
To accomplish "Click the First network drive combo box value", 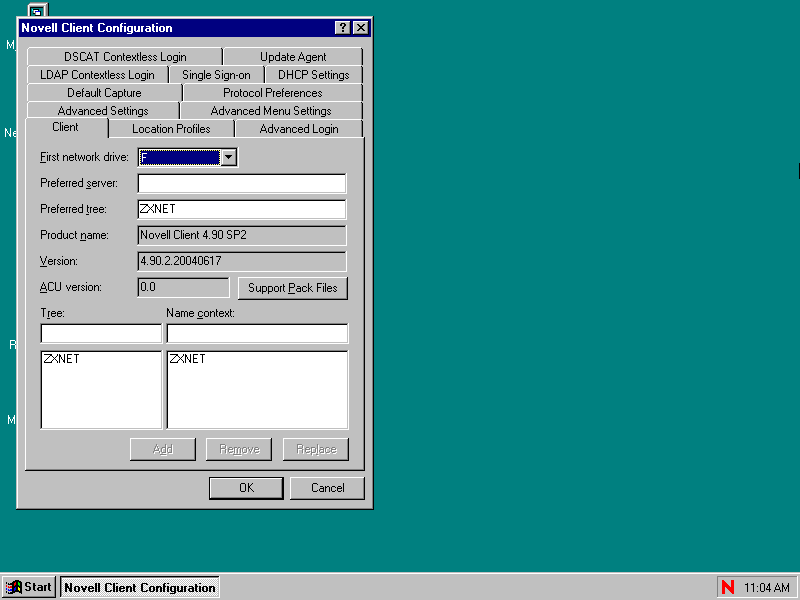I will pyautogui.click(x=180, y=158).
